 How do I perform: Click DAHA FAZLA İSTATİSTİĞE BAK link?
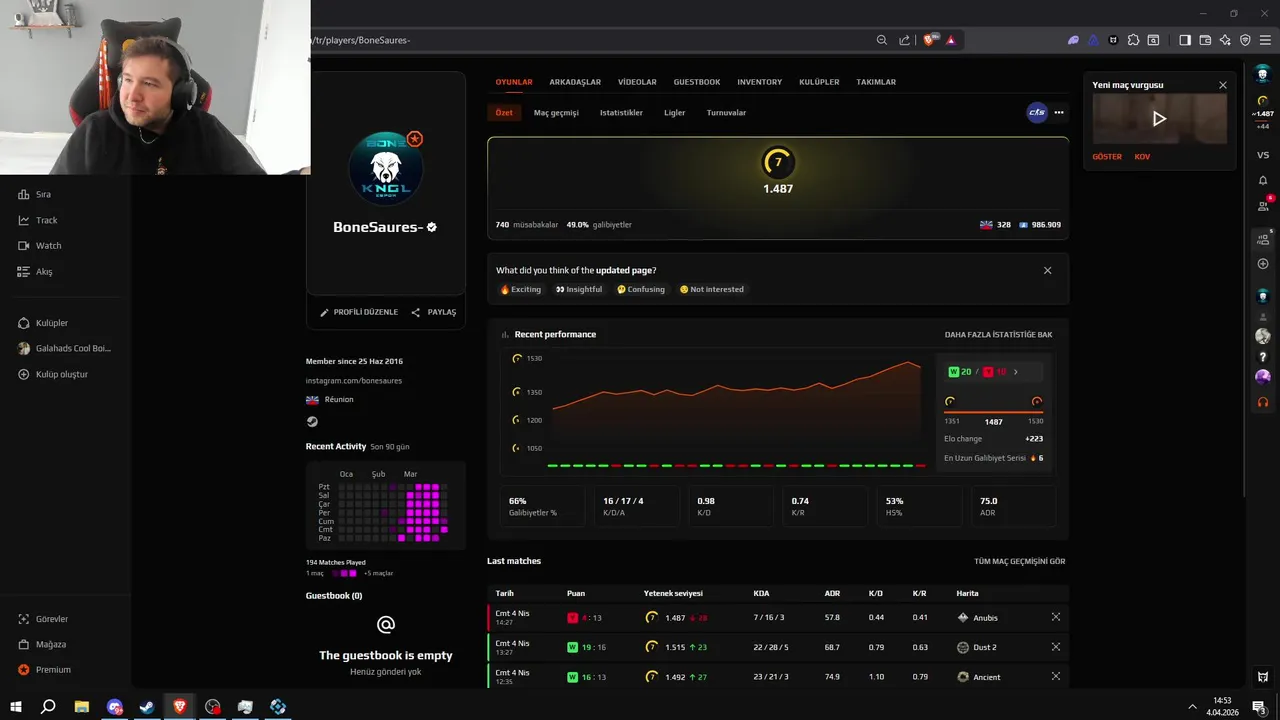tap(998, 334)
